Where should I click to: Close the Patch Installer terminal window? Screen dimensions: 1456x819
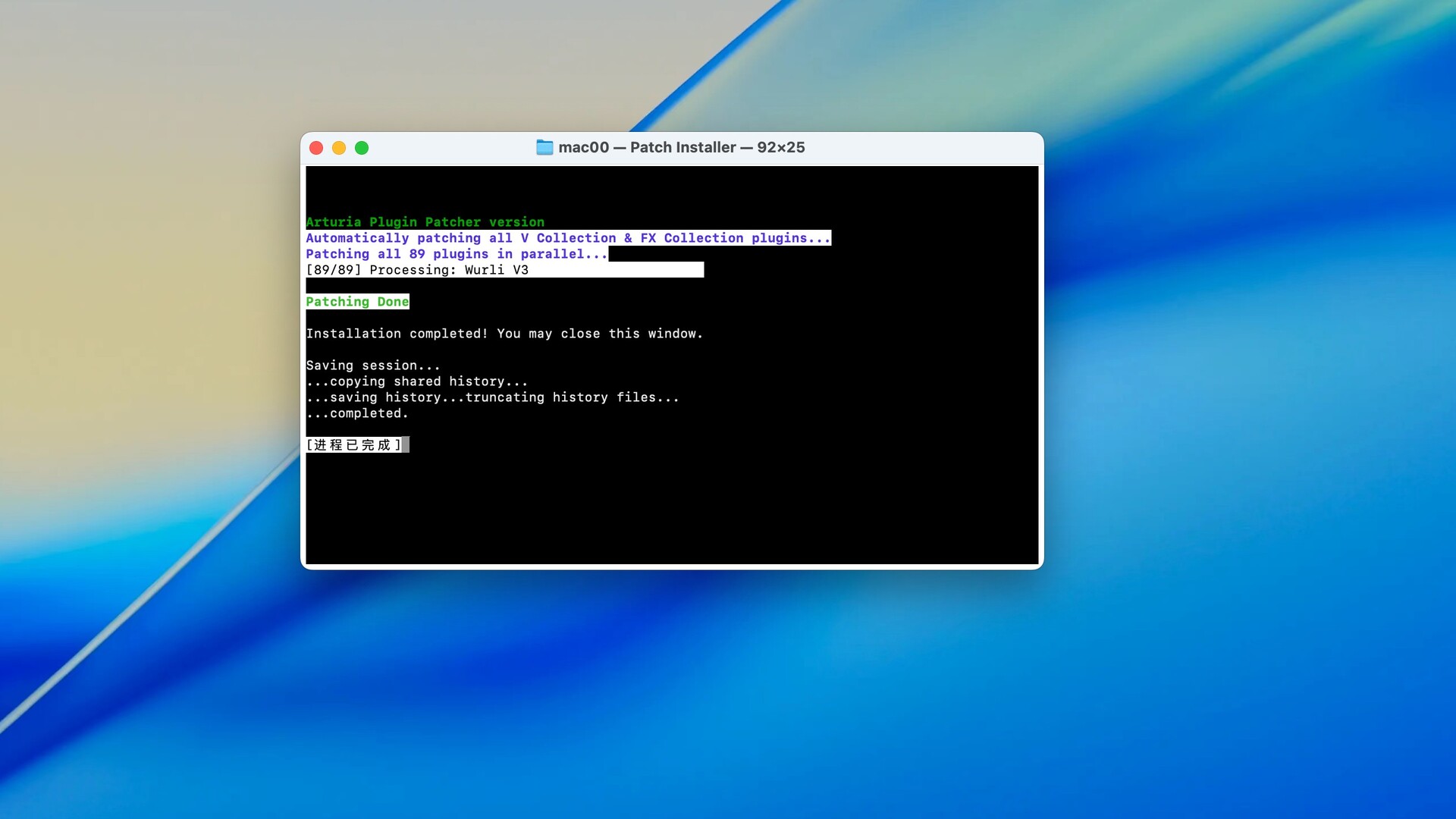(316, 148)
